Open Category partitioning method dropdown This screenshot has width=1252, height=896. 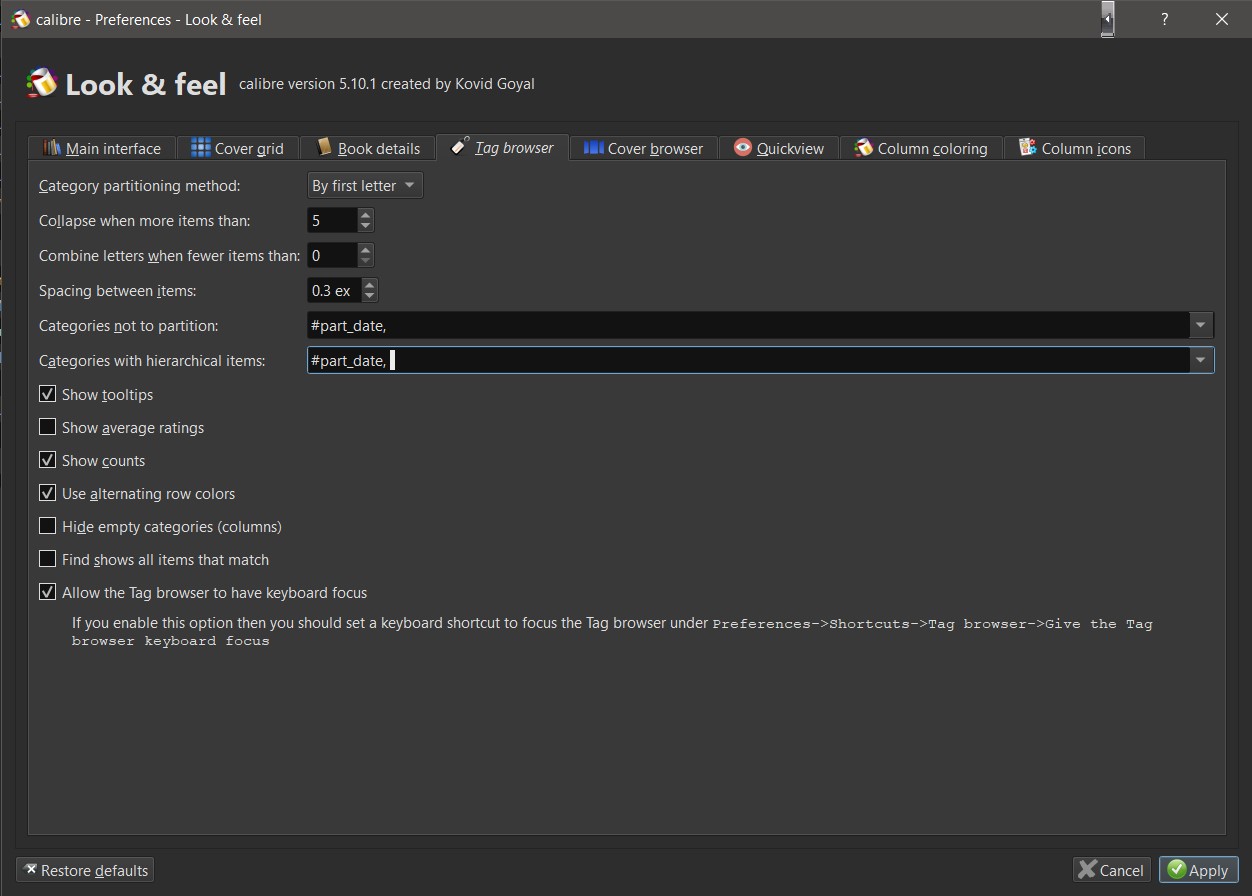pyautogui.click(x=364, y=185)
